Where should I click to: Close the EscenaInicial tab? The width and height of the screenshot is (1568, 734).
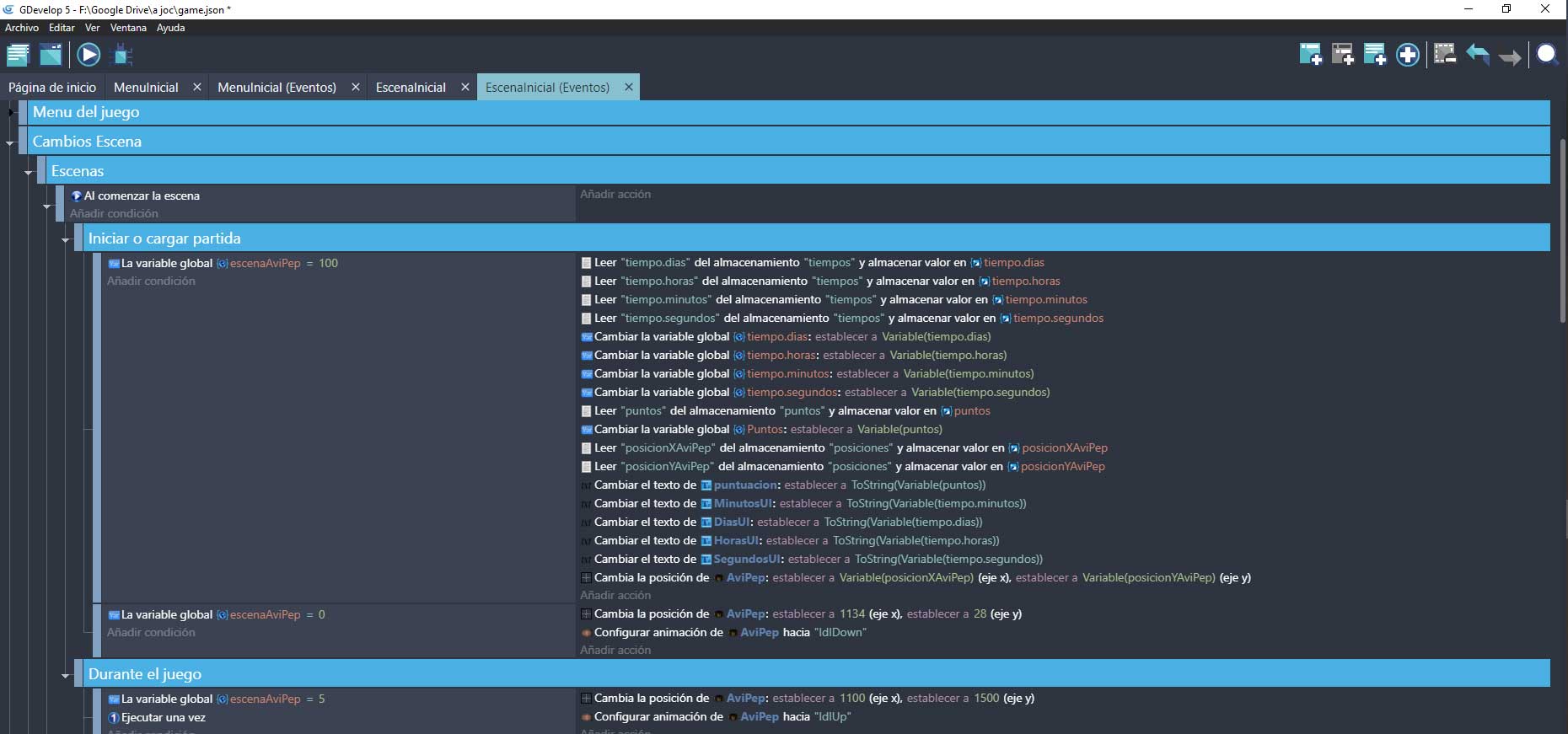(x=464, y=88)
